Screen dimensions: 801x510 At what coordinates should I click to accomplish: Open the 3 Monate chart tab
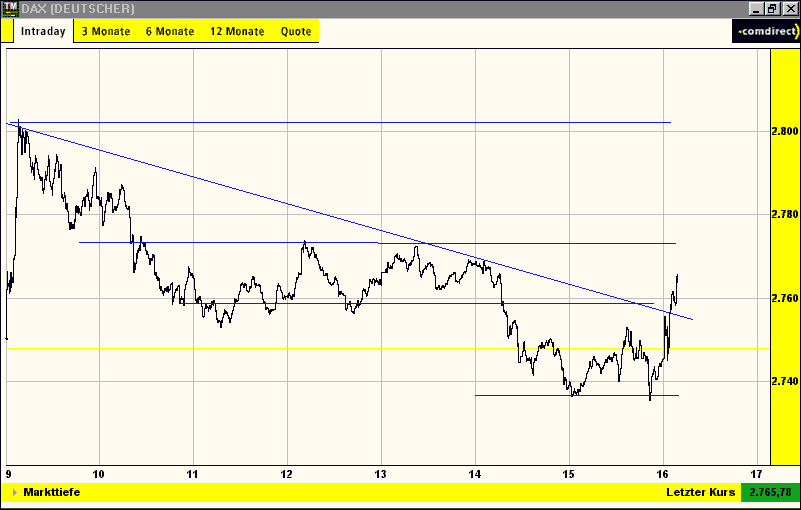(106, 32)
